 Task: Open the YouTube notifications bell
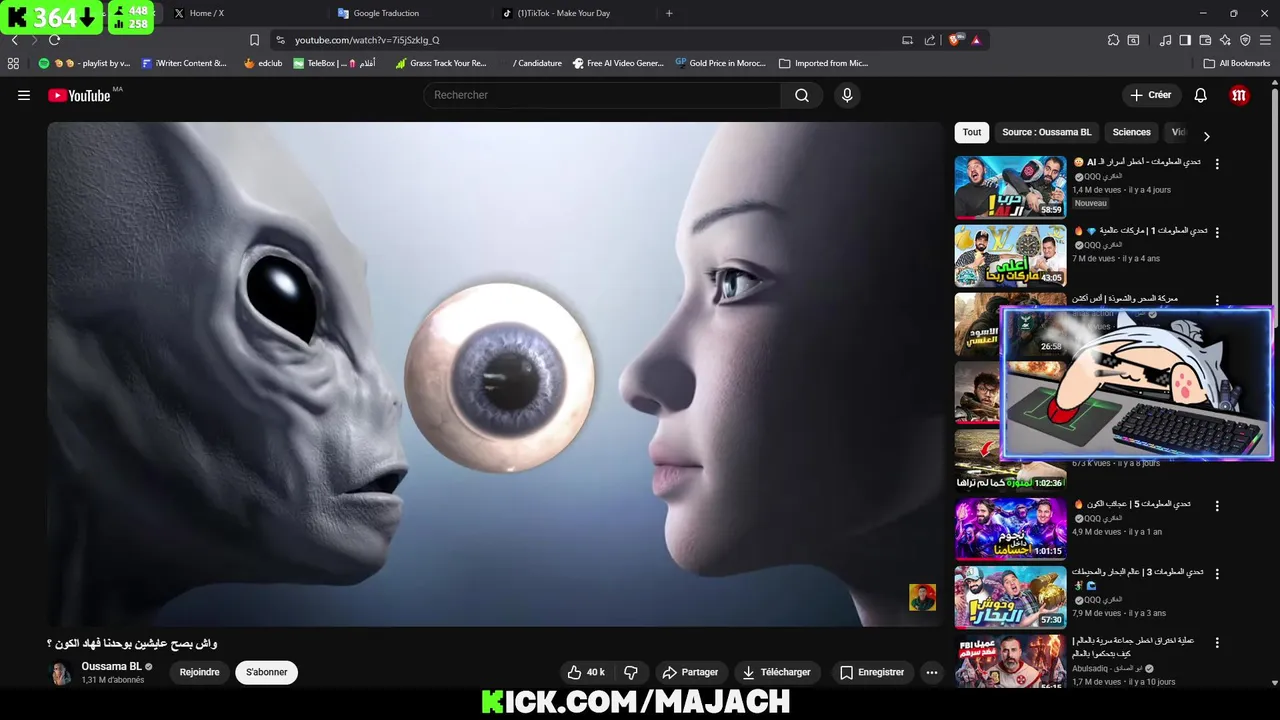[1201, 95]
